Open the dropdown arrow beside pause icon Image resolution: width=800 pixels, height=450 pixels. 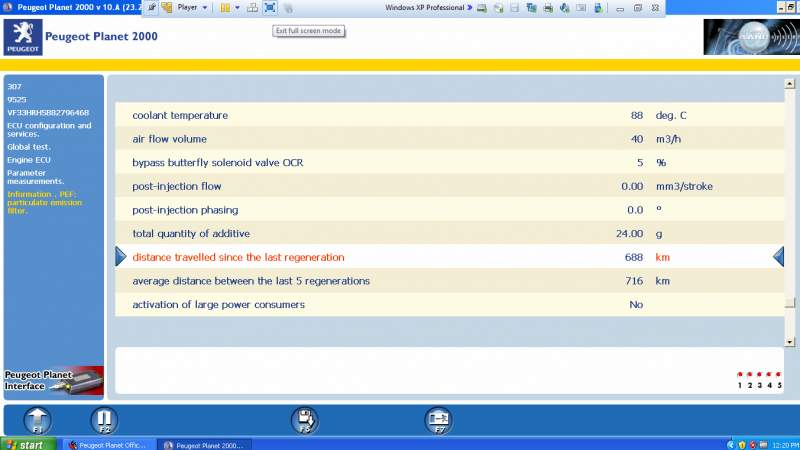(x=237, y=8)
